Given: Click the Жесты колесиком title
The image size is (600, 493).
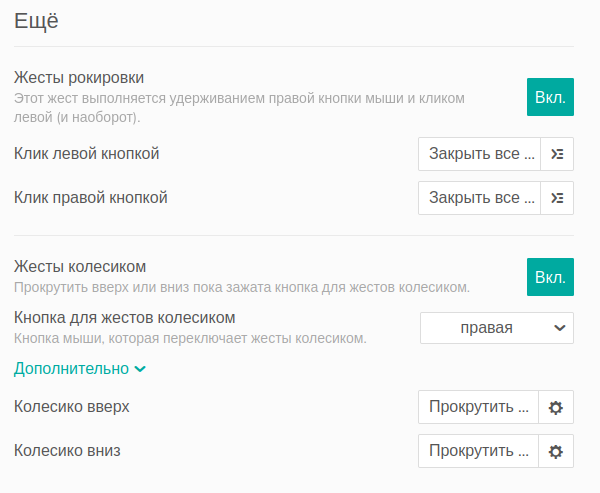Looking at the screenshot, I should (80, 266).
